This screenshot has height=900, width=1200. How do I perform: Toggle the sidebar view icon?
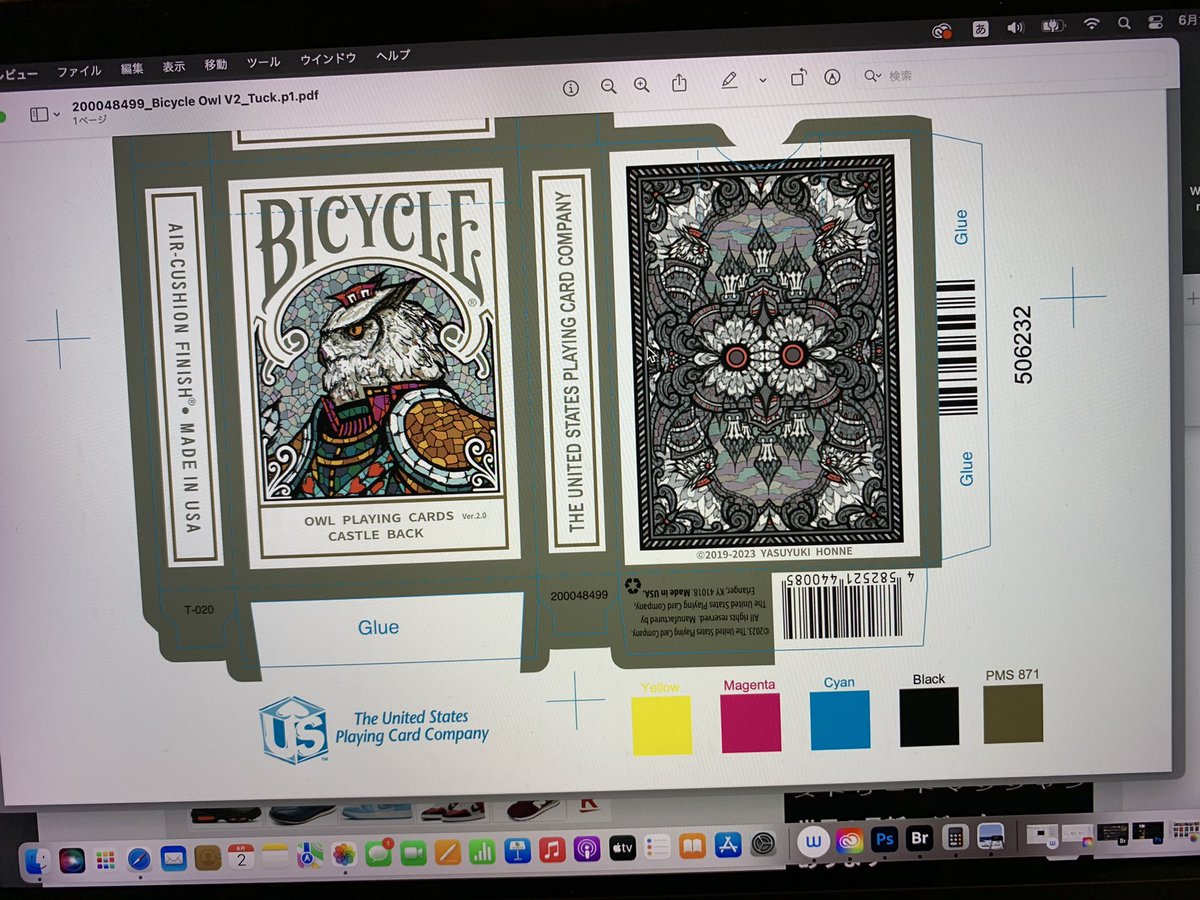39,115
